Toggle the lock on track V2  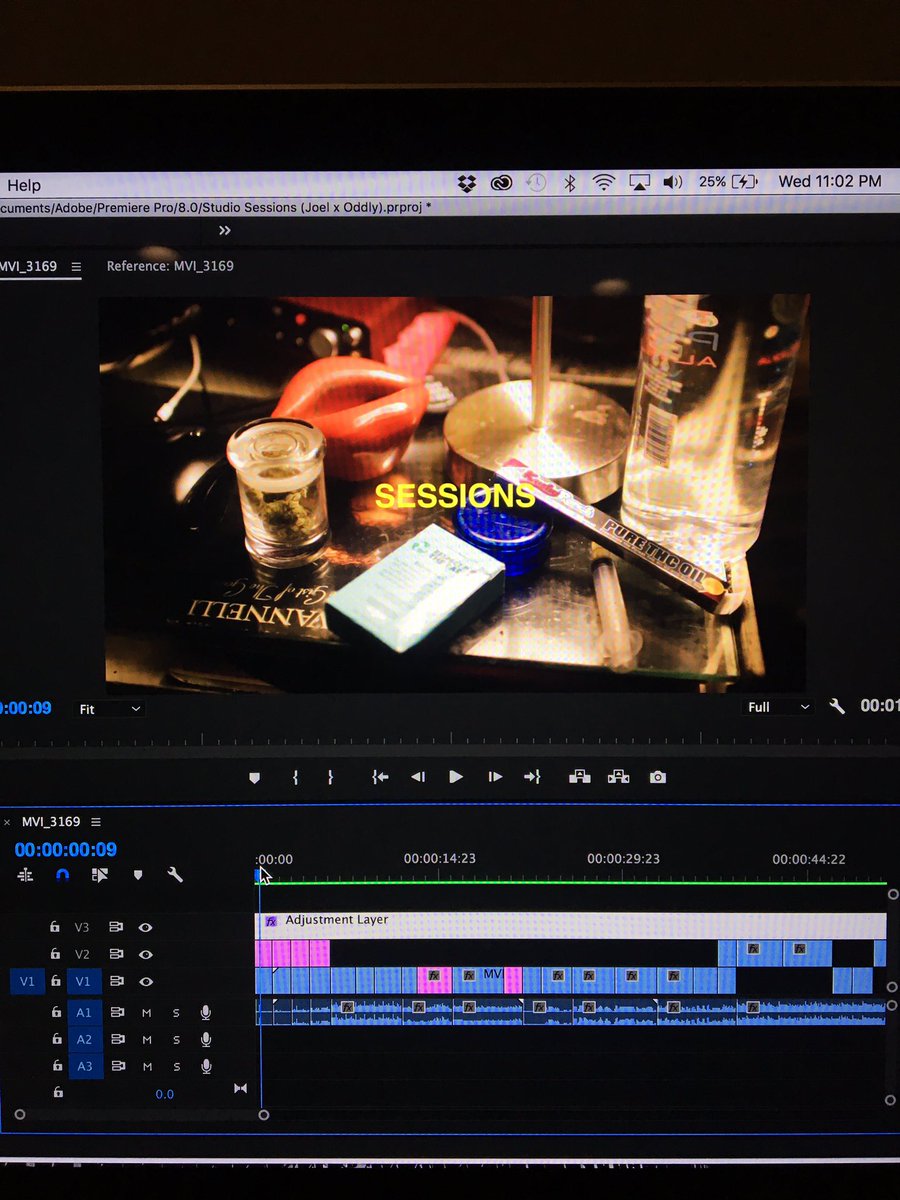[56, 954]
